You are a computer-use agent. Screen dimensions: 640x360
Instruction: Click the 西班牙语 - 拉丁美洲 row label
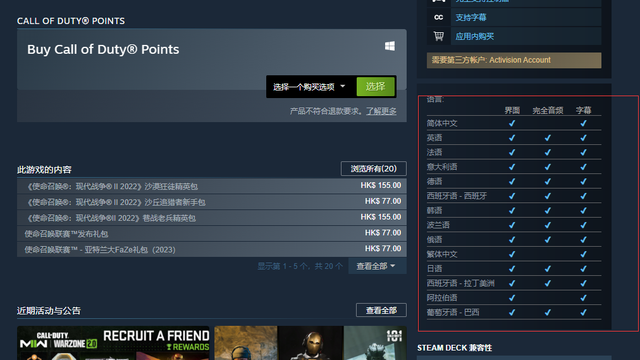coord(460,283)
